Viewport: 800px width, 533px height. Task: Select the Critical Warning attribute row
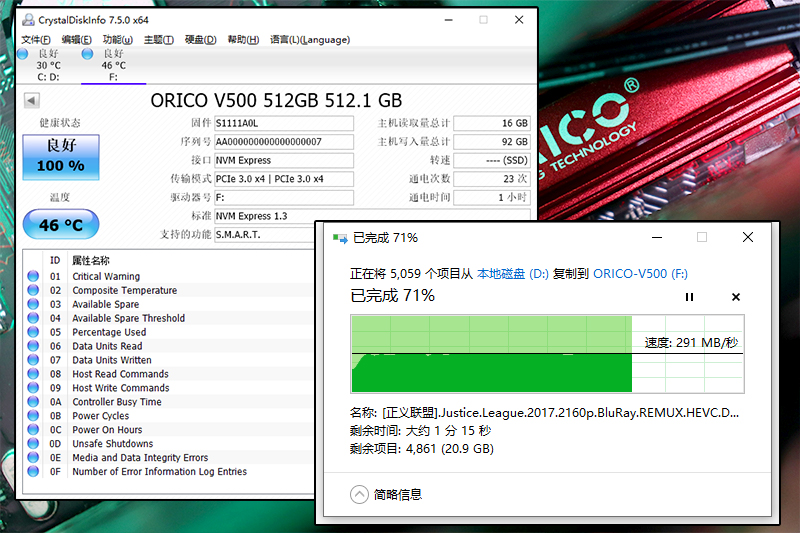[x=169, y=276]
